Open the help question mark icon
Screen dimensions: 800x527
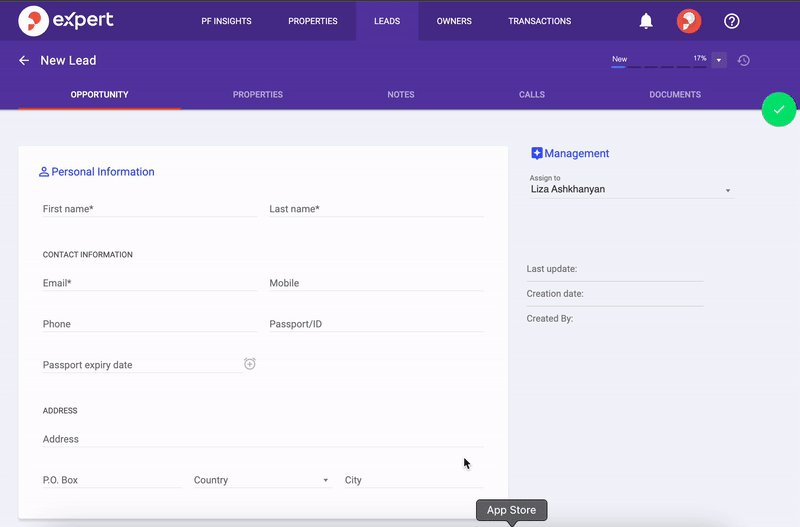[x=732, y=21]
